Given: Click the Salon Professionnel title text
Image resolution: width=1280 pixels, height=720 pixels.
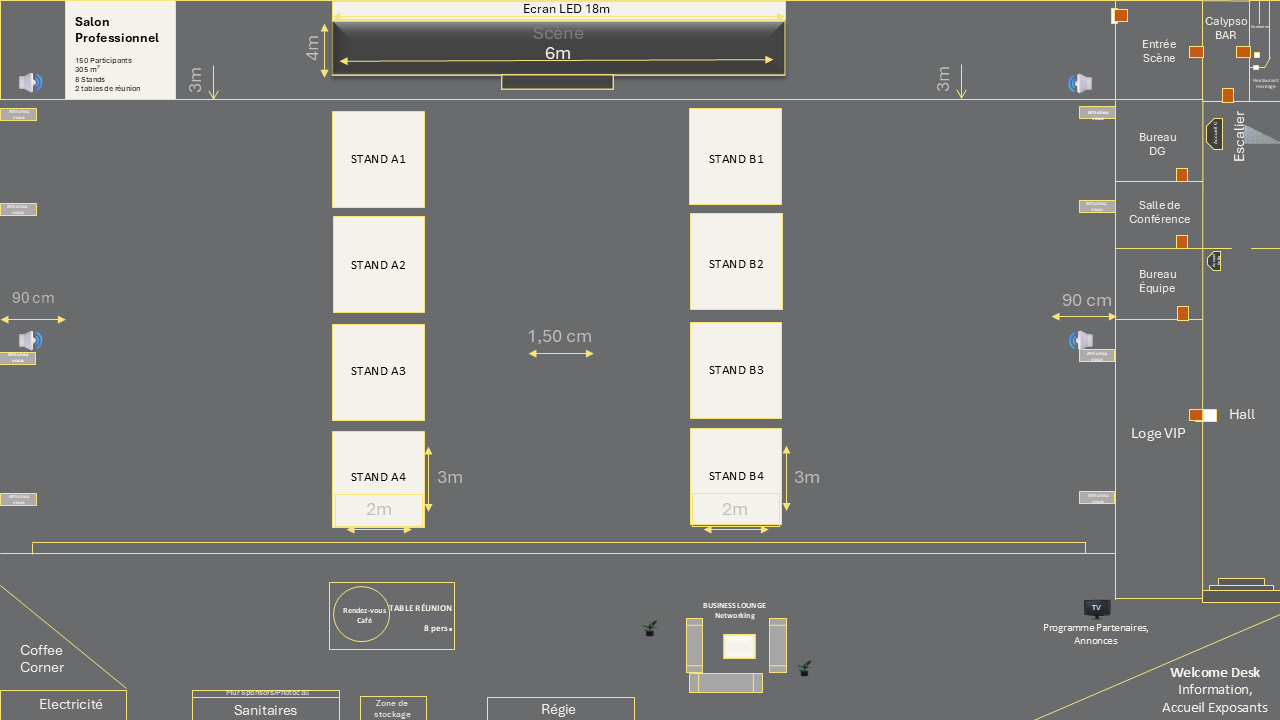Looking at the screenshot, I should click(117, 30).
